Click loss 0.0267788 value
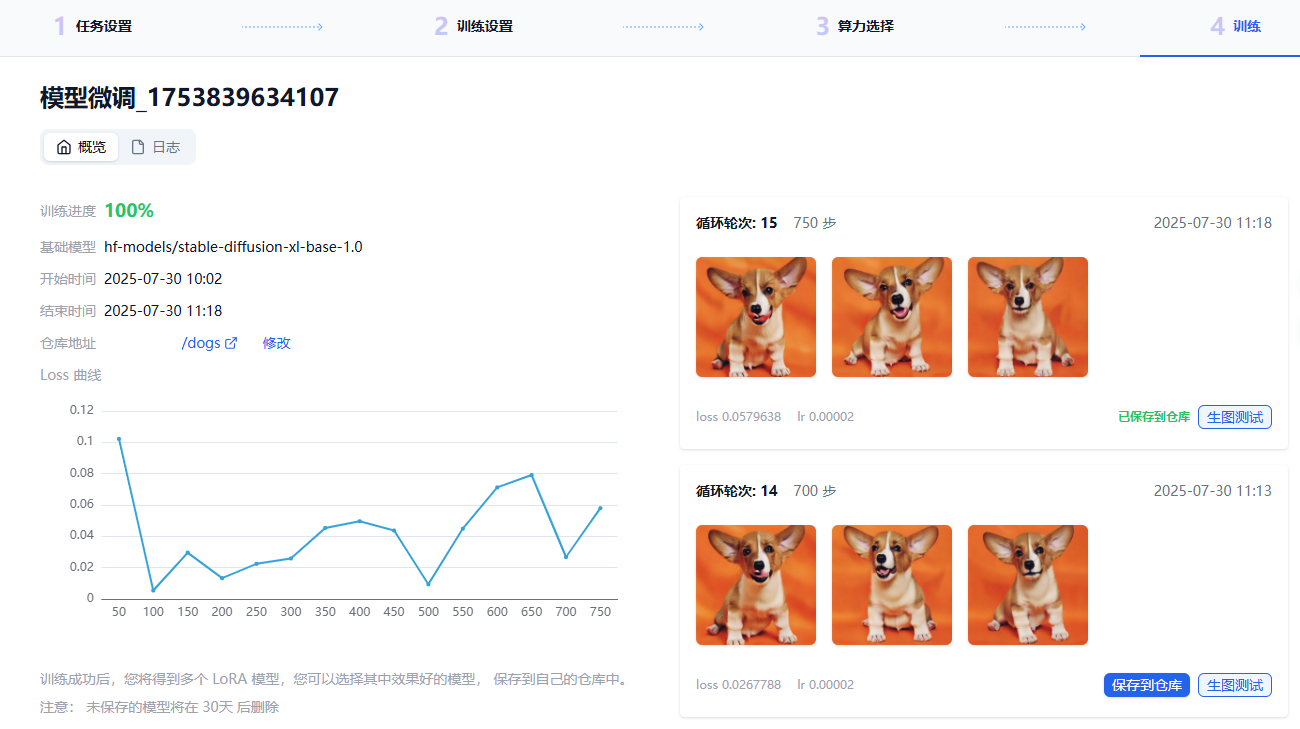 point(739,685)
